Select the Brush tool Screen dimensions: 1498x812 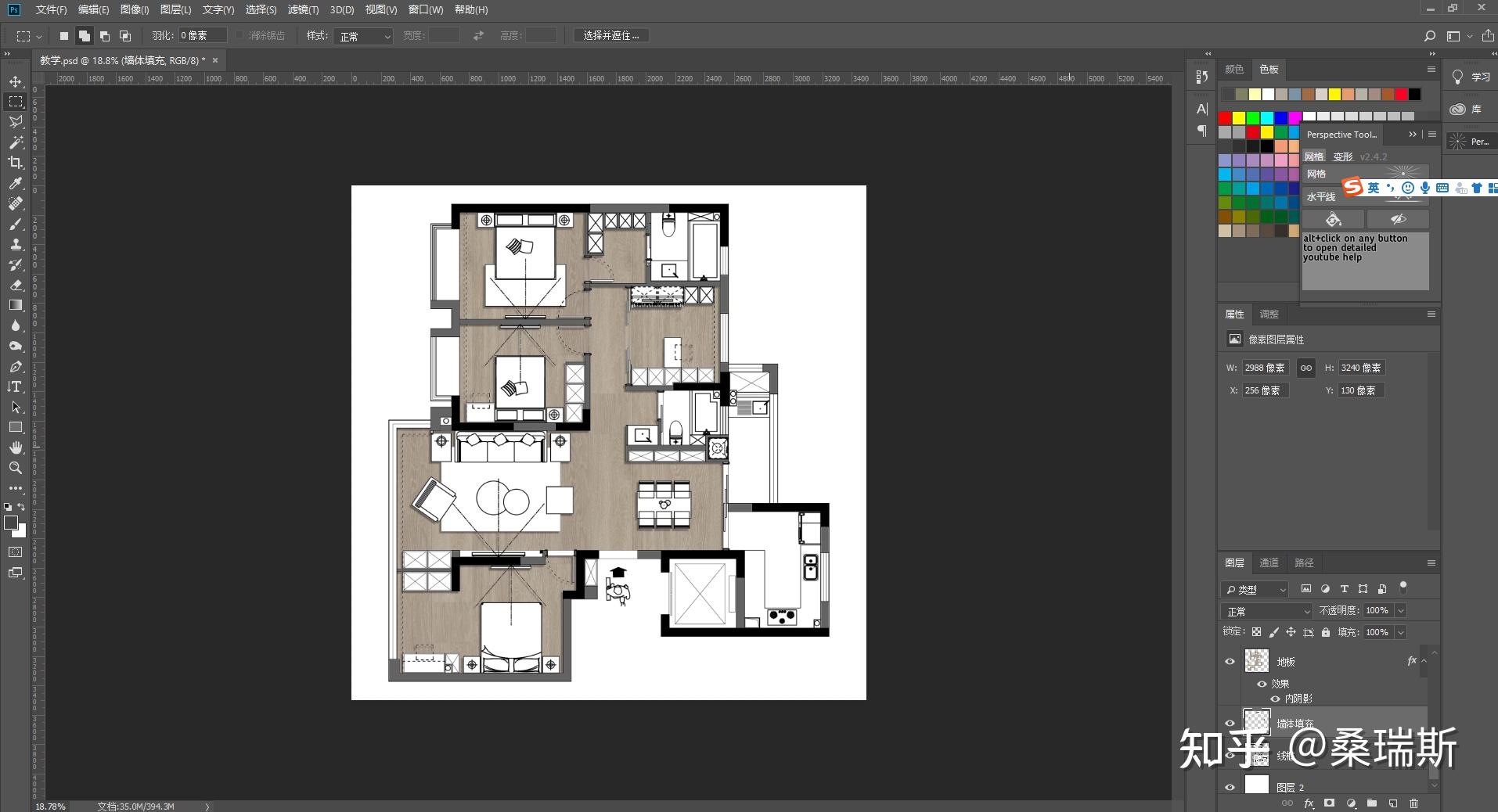click(16, 225)
